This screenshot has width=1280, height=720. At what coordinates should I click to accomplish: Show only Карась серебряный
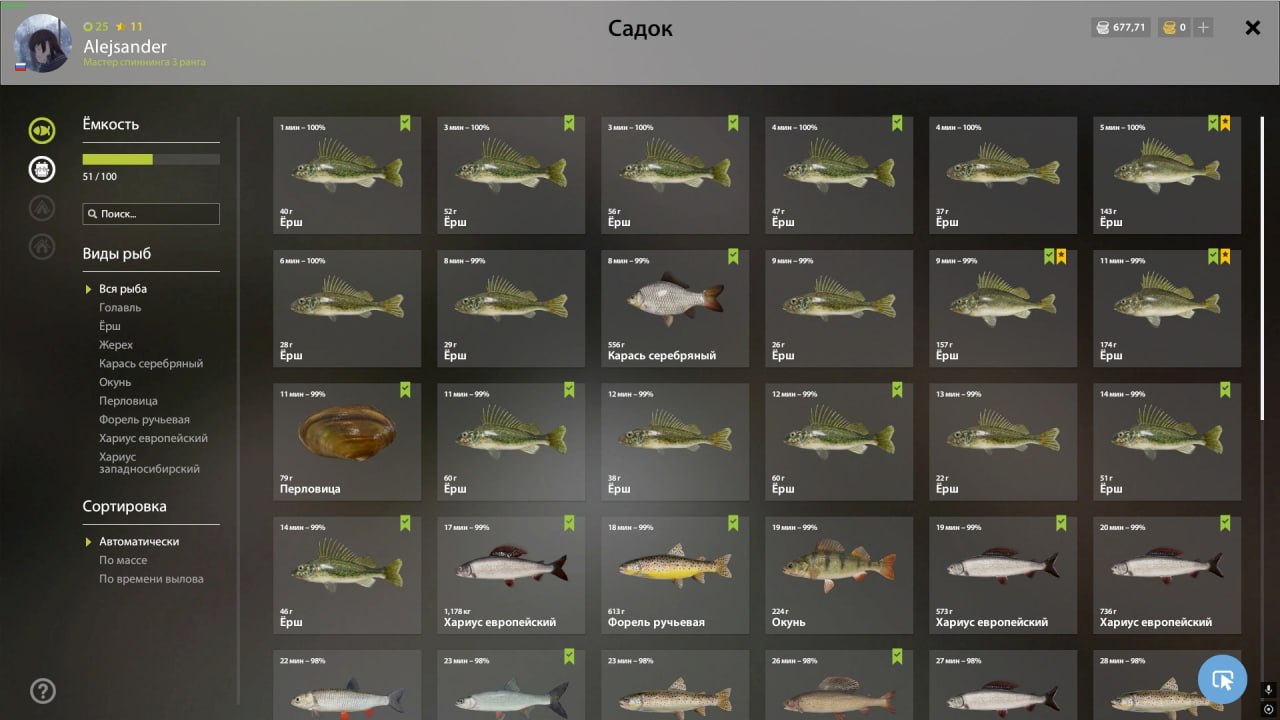(x=151, y=364)
